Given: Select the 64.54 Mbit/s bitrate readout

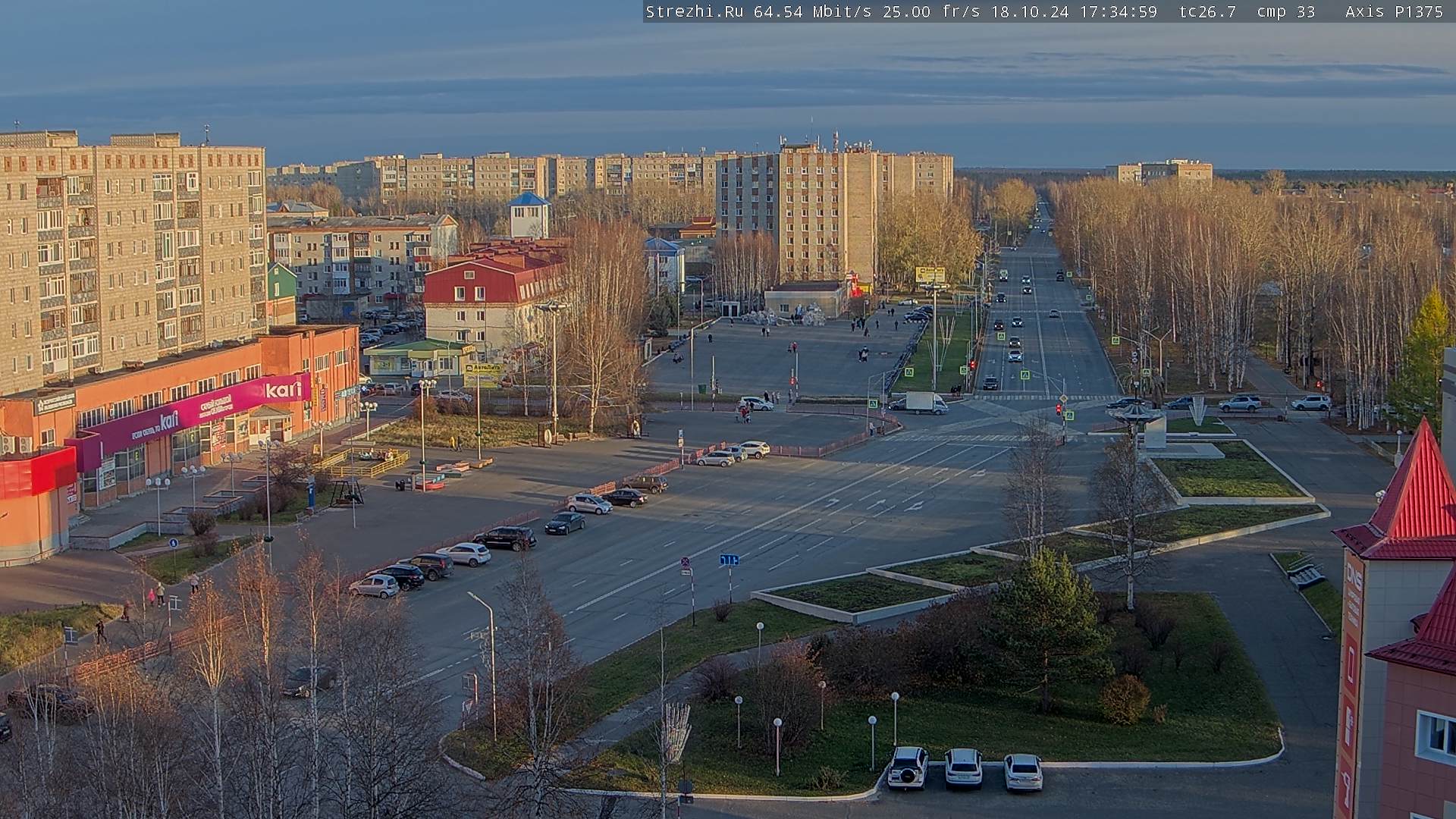Looking at the screenshot, I should (x=814, y=11).
